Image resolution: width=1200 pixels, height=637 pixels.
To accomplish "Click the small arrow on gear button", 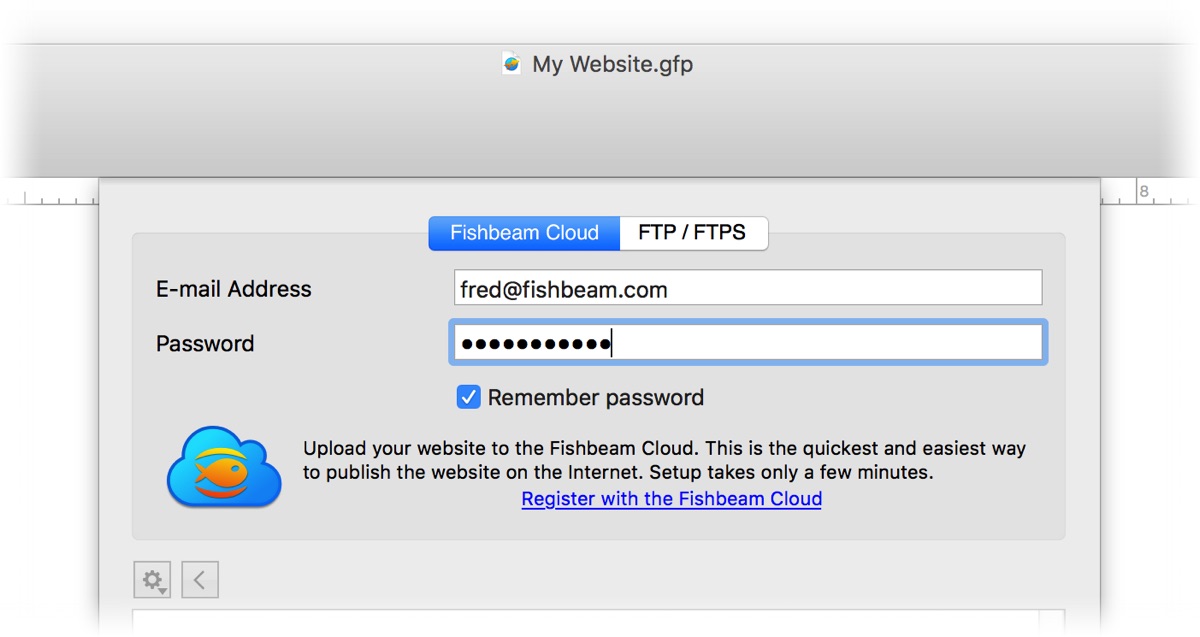I will pos(162,591).
